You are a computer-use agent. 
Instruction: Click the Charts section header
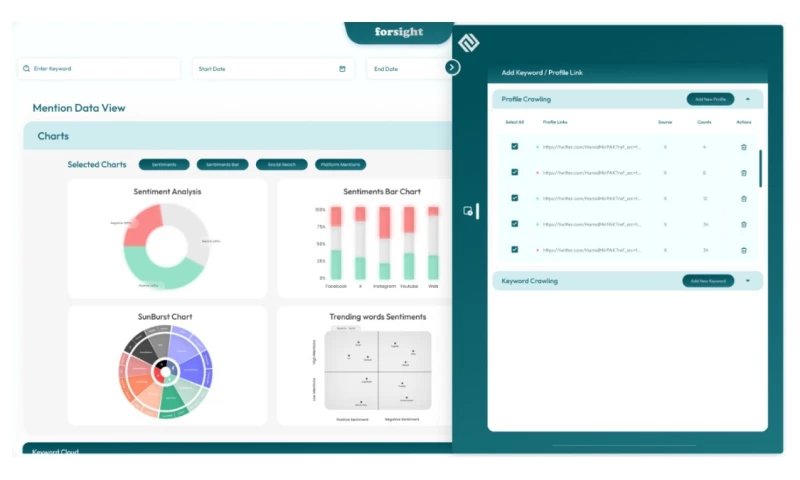(238, 136)
